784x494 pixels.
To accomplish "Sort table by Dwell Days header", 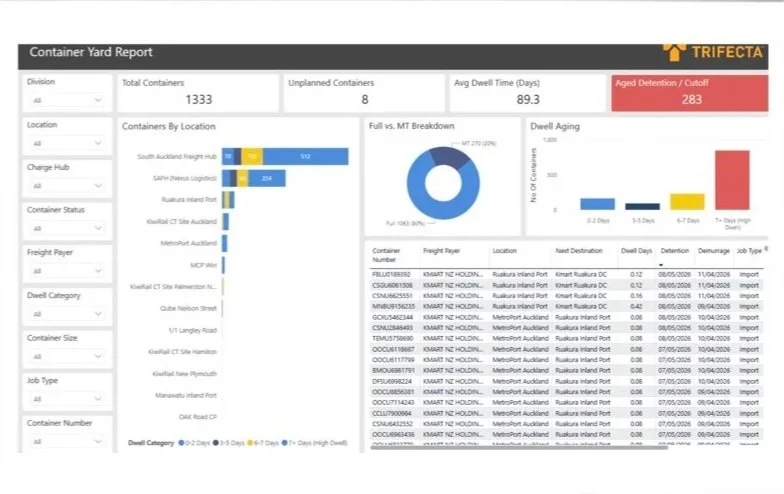I will click(636, 251).
